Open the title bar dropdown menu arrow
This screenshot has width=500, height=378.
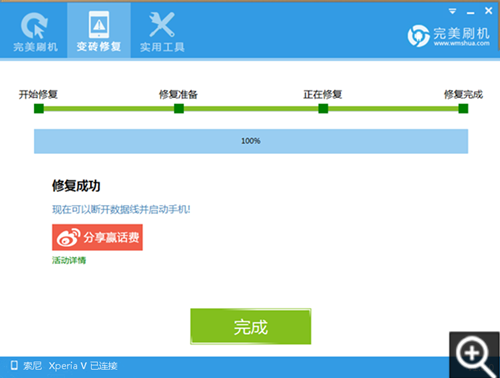(x=452, y=11)
